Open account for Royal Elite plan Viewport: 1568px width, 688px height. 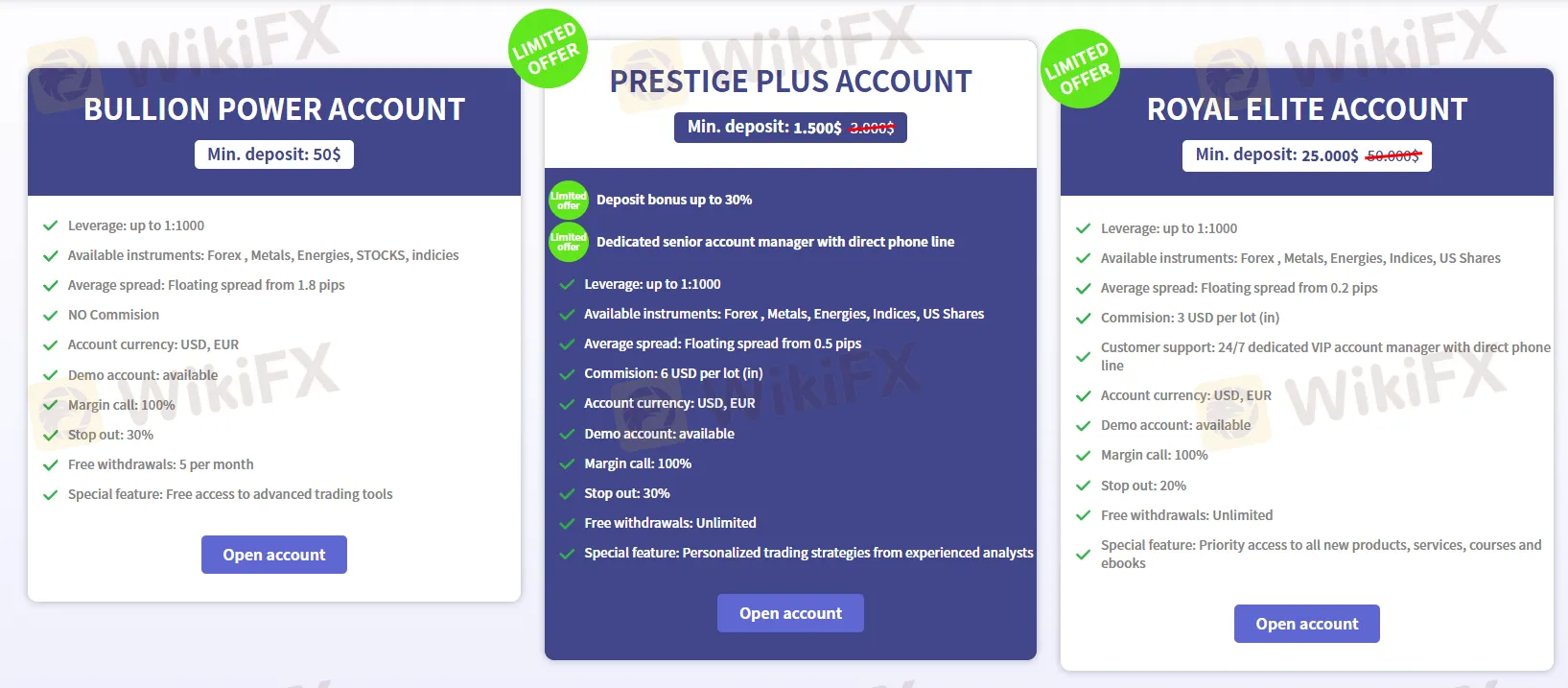click(x=1306, y=624)
